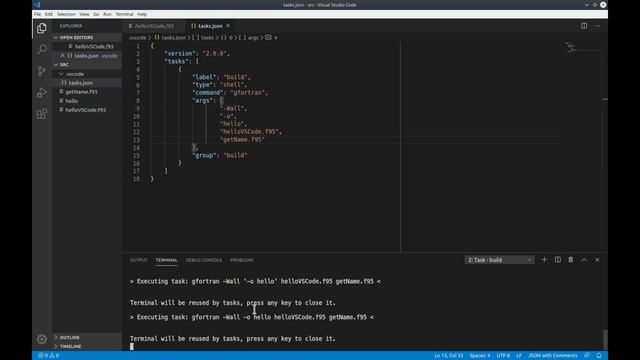Open the View menu
This screenshot has height=360, width=640.
point(84,14)
